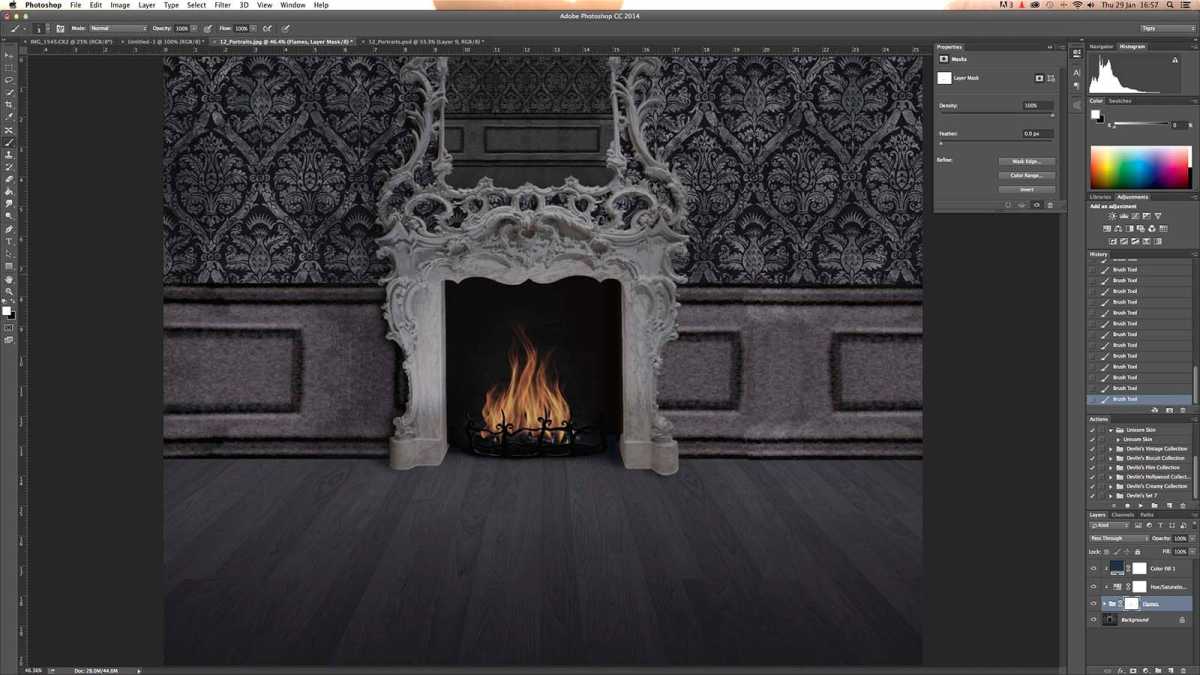Toggle the Devlin's Vintage Collection checkmark
The image size is (1200, 675).
pos(1092,449)
